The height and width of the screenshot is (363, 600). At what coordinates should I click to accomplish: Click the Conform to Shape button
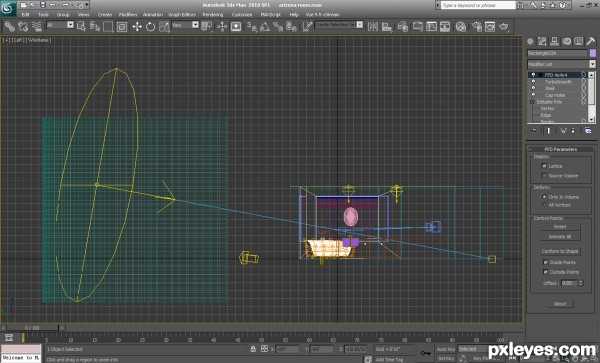pos(560,251)
